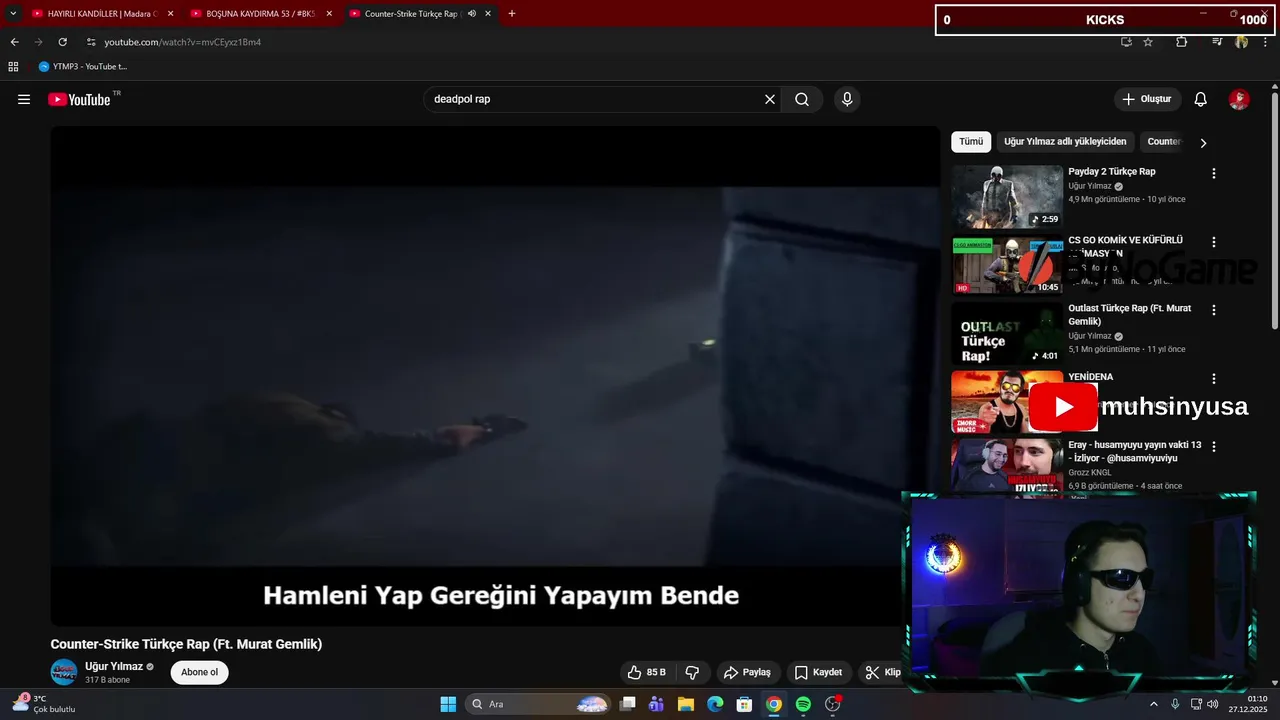Click the video player to pause
1280x720 pixels.
pyautogui.click(x=495, y=376)
